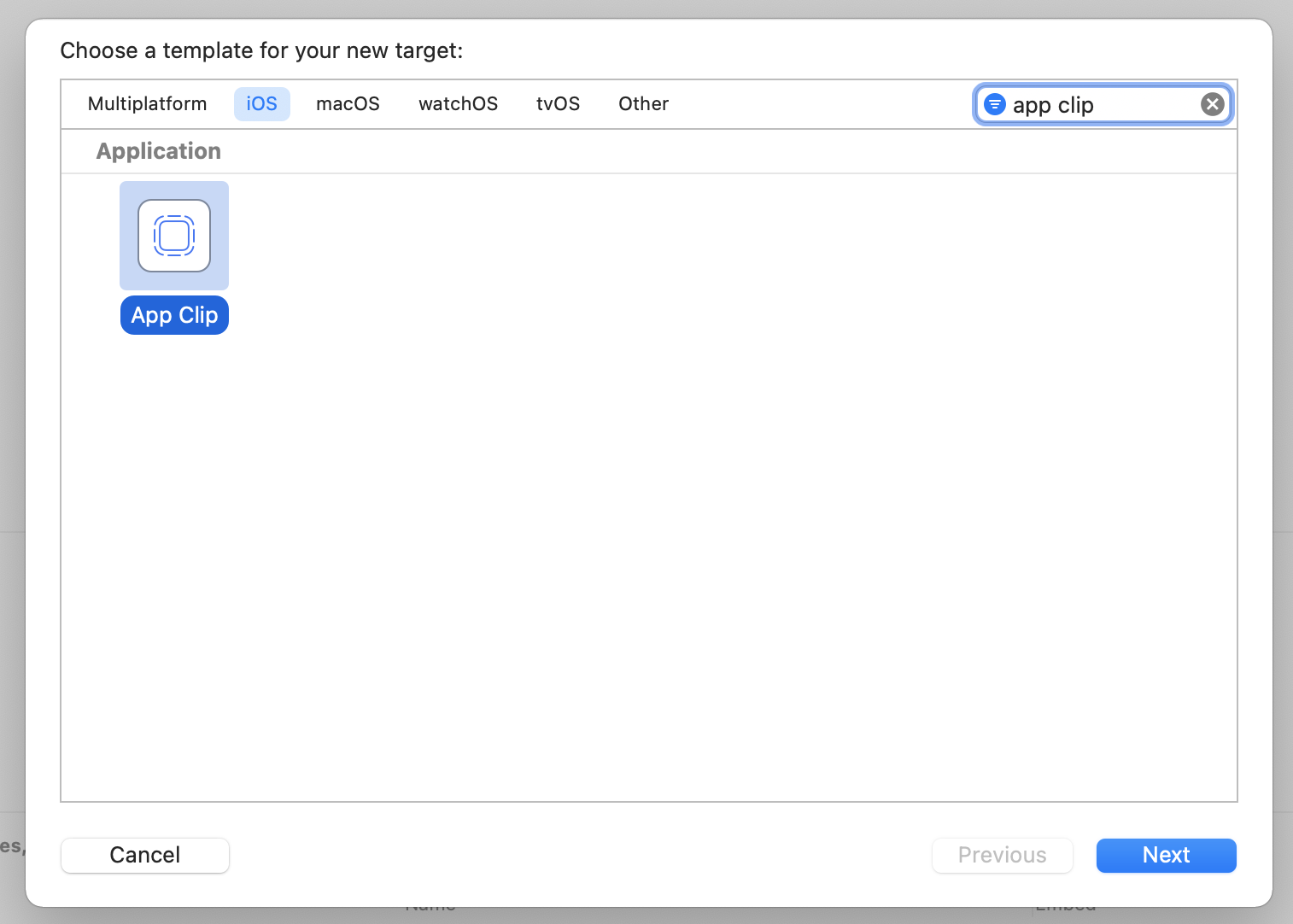The width and height of the screenshot is (1293, 924).
Task: Switch to the Other tab
Action: pos(644,104)
